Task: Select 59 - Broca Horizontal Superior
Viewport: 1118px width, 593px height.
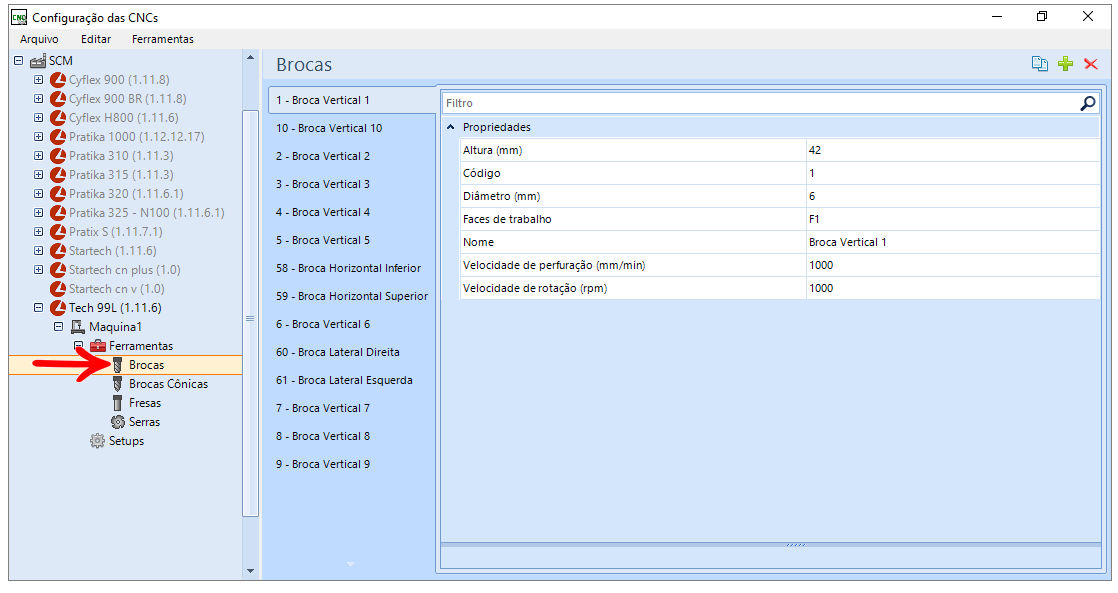Action: click(x=352, y=296)
